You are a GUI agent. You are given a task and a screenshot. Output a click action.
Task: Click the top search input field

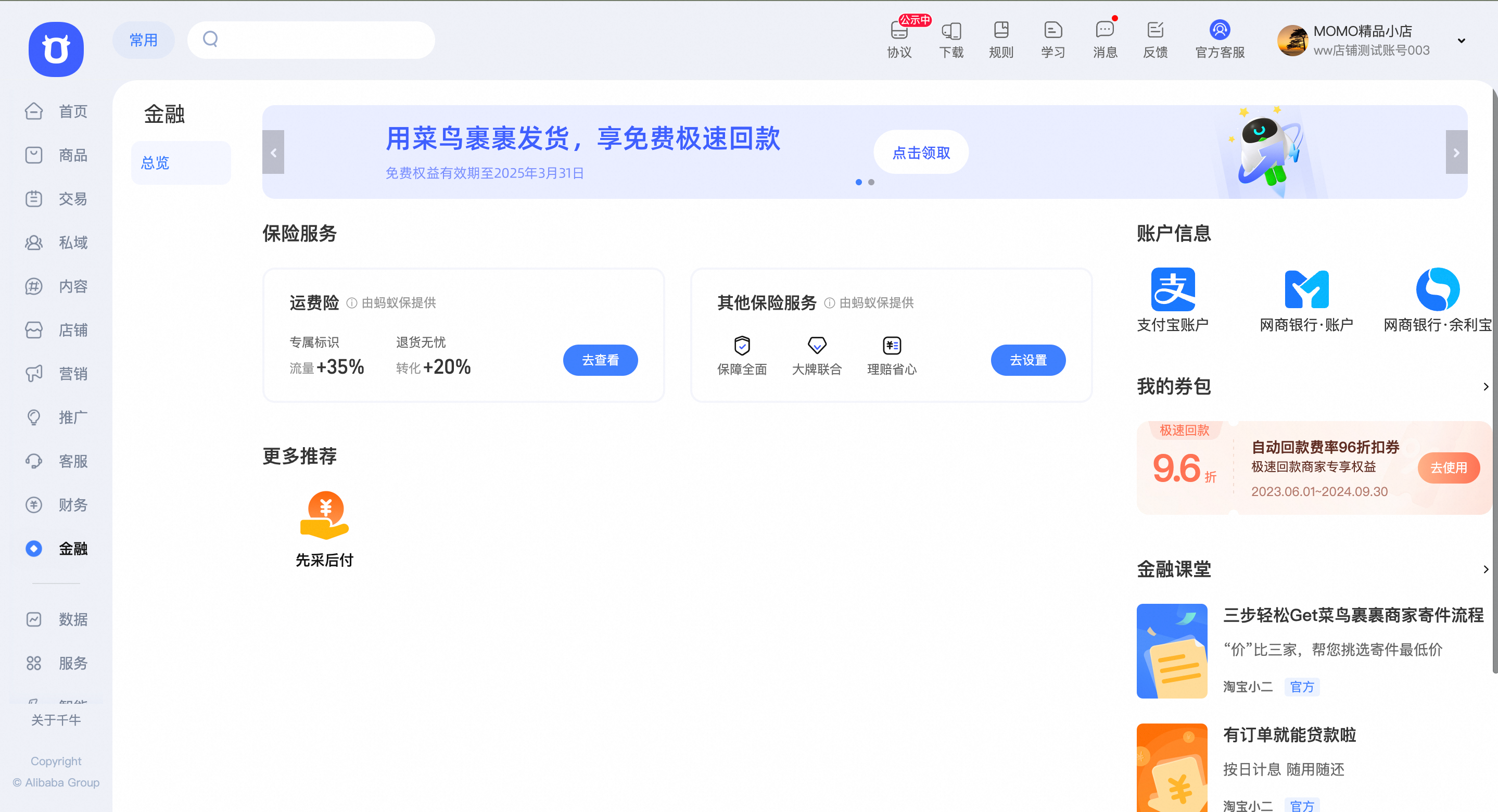(311, 40)
